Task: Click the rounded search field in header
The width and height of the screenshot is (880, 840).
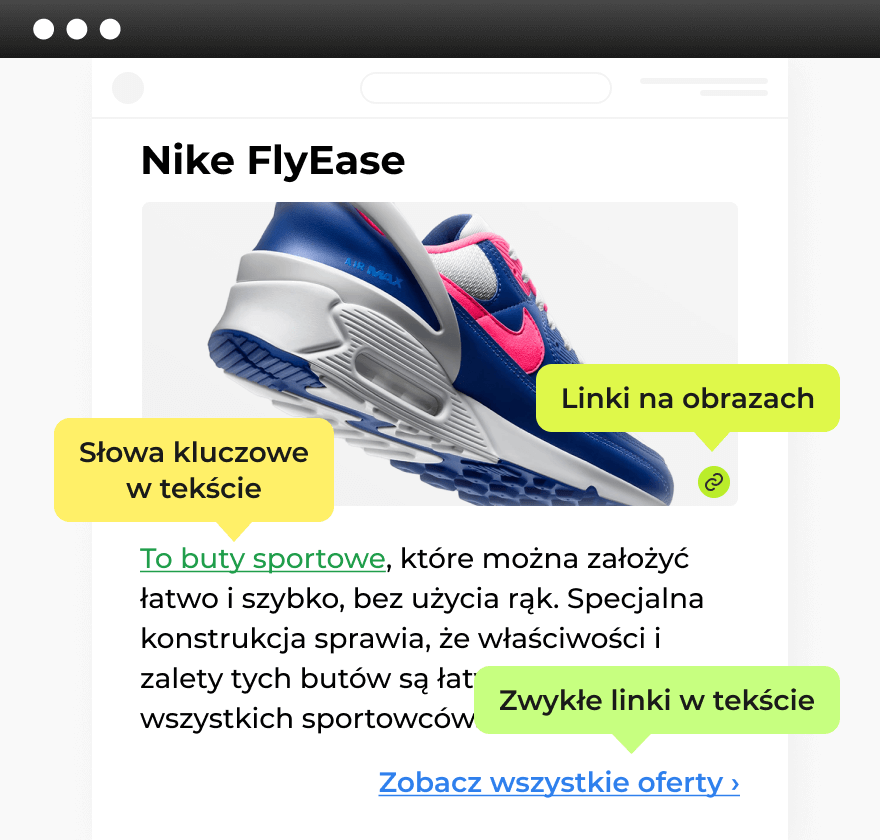Action: (x=485, y=88)
